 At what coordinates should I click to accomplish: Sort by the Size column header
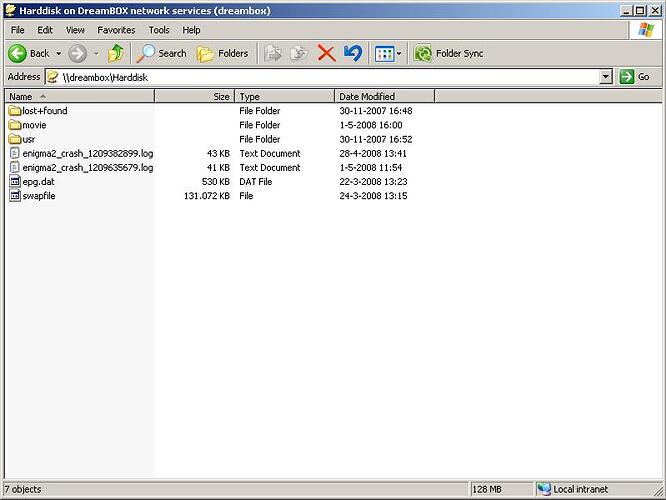pyautogui.click(x=195, y=96)
